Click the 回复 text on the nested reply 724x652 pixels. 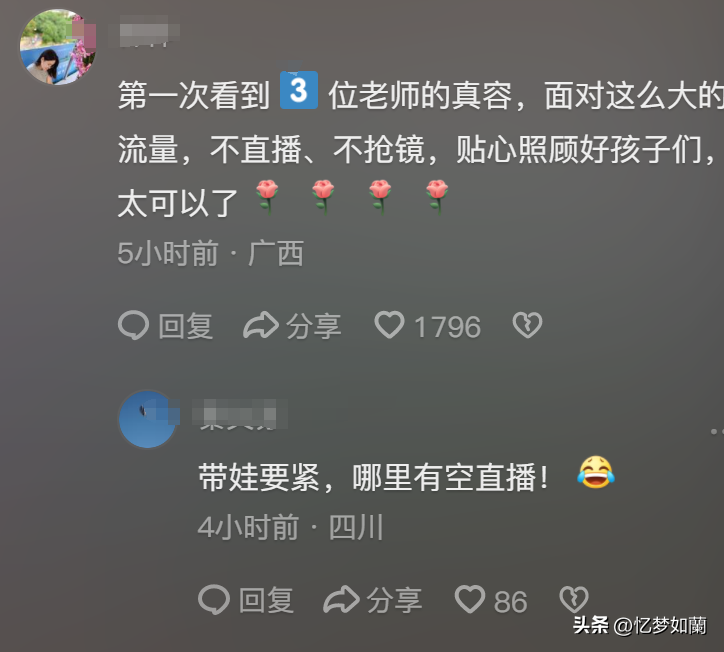pyautogui.click(x=266, y=600)
